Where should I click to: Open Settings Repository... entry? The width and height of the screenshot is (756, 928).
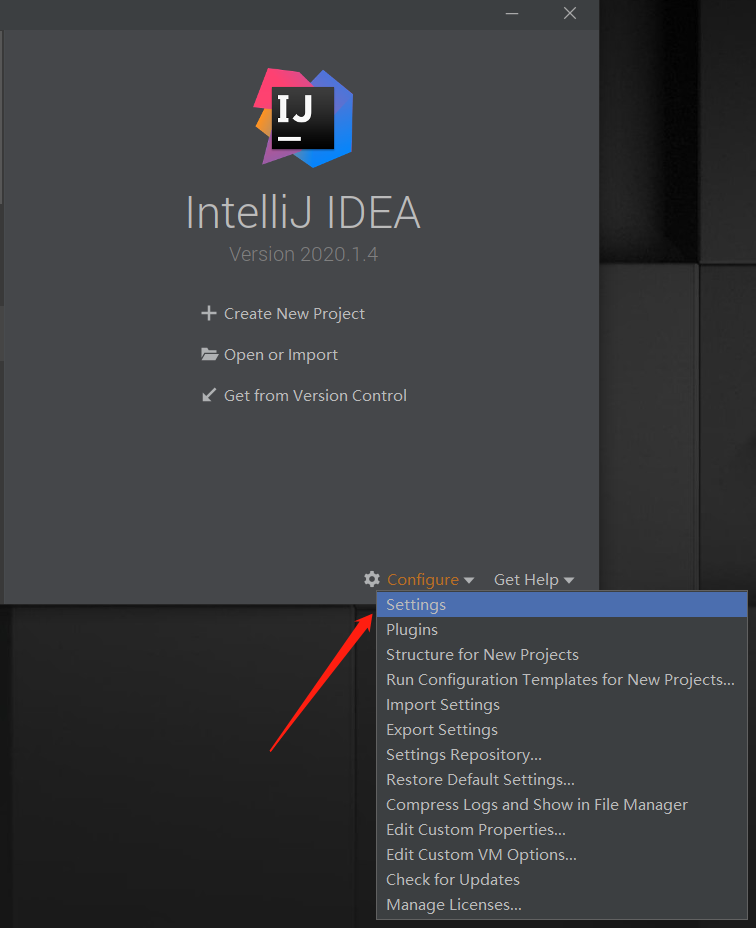pyautogui.click(x=562, y=755)
